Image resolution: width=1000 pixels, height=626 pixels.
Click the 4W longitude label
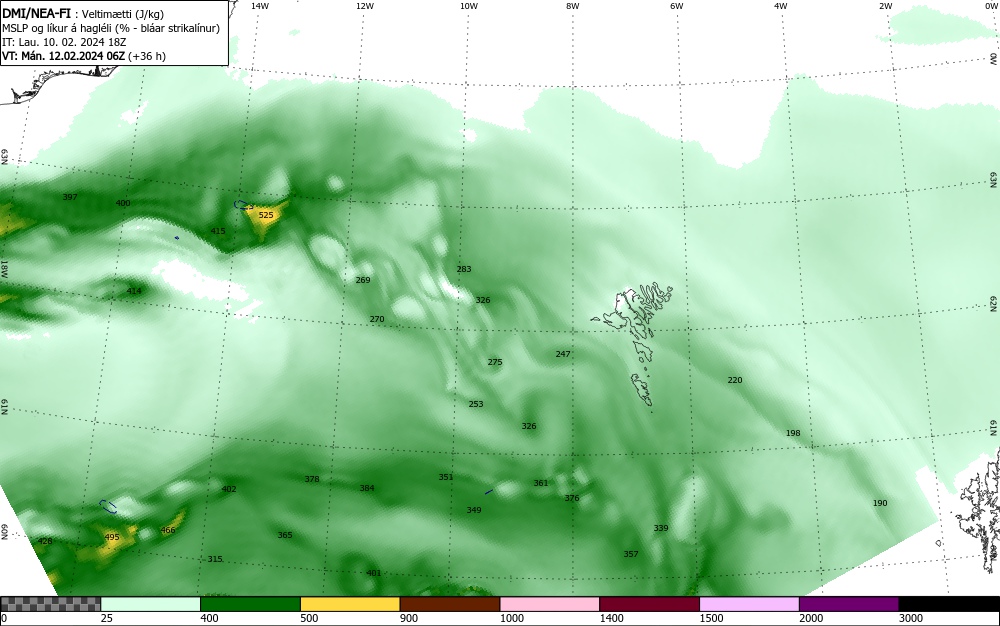point(781,6)
